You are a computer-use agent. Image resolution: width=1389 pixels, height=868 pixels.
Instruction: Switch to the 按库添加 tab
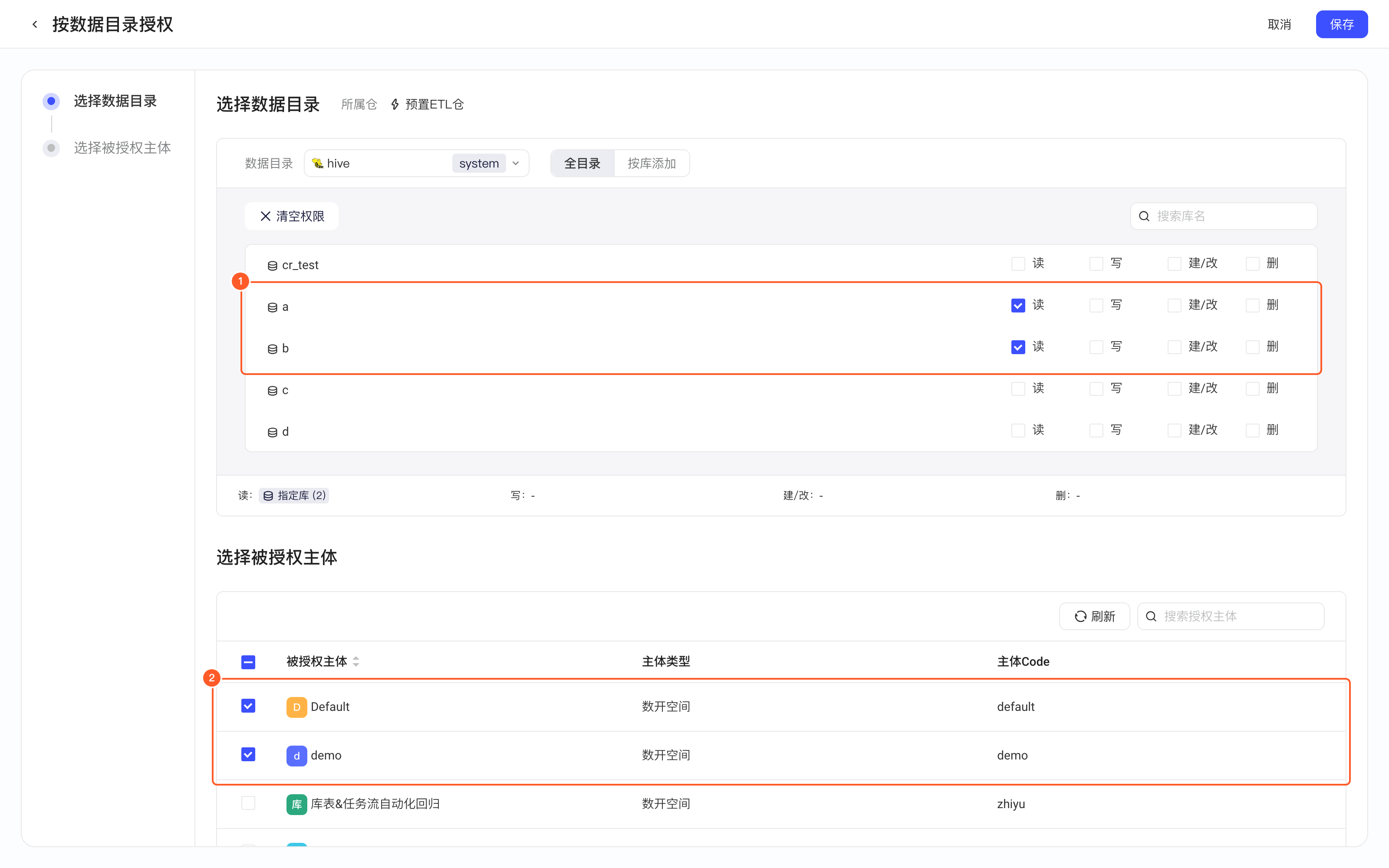652,164
